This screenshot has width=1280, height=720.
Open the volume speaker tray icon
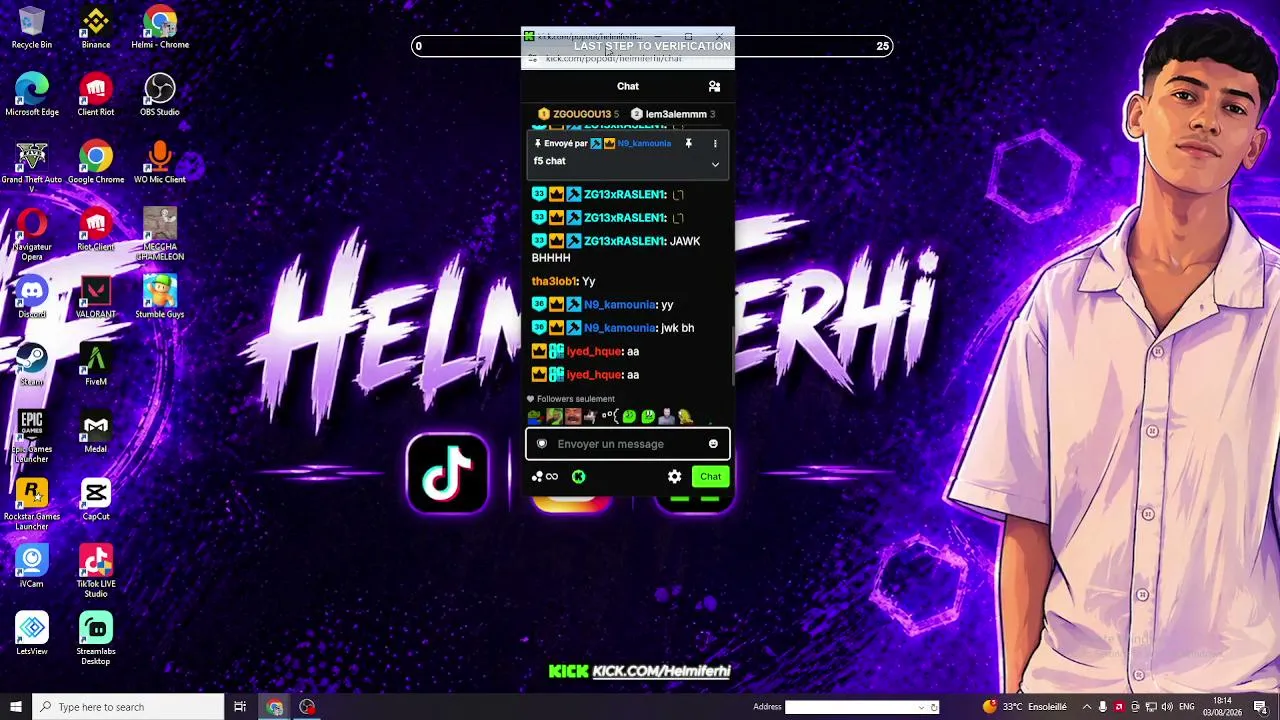[1167, 707]
